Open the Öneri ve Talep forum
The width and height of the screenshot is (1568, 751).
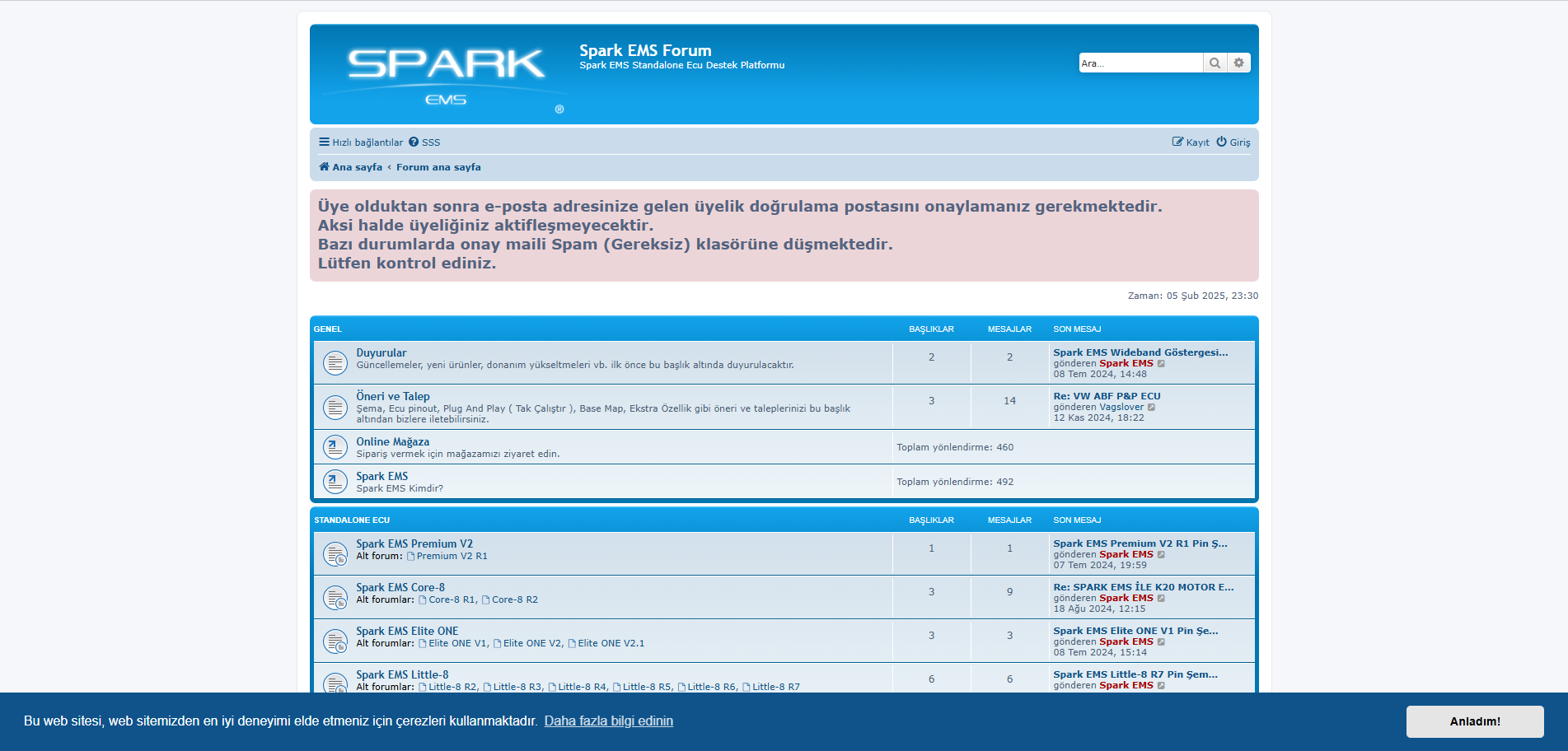point(393,396)
